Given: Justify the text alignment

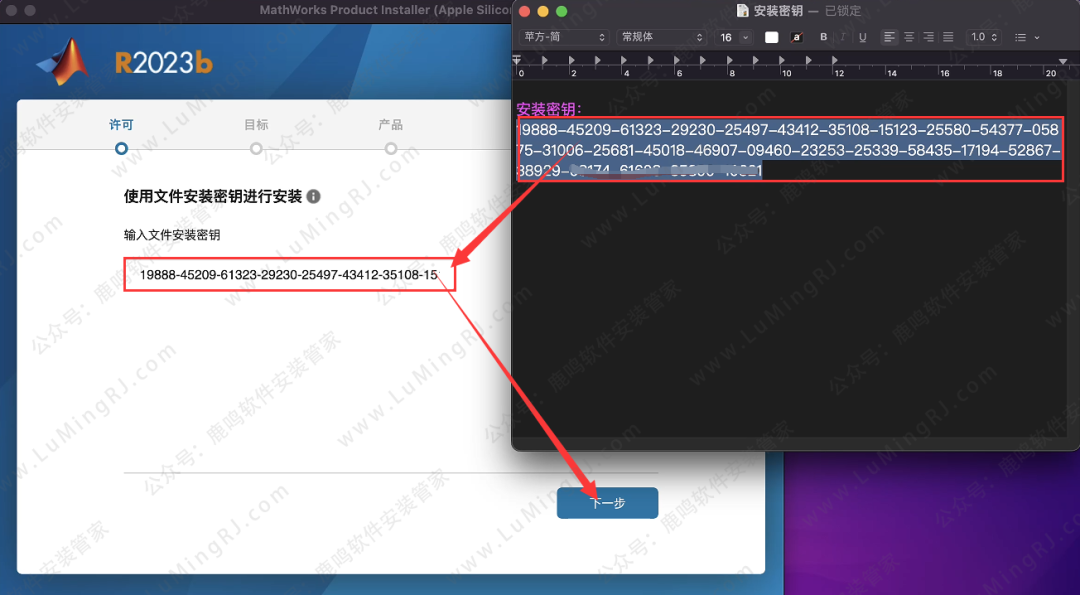Looking at the screenshot, I should pyautogui.click(x=948, y=37).
